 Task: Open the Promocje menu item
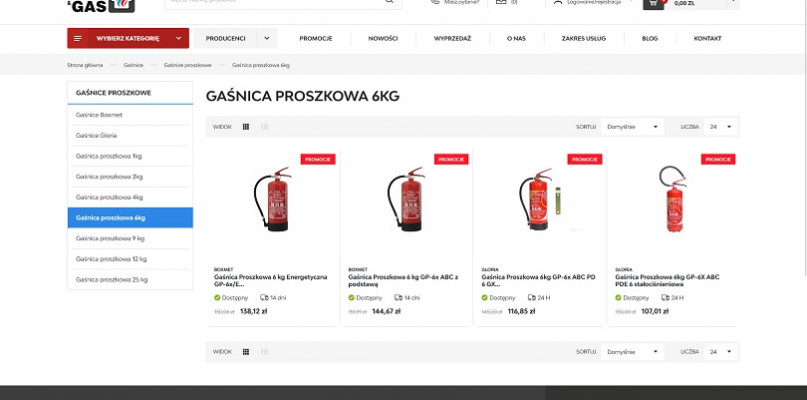tap(315, 39)
